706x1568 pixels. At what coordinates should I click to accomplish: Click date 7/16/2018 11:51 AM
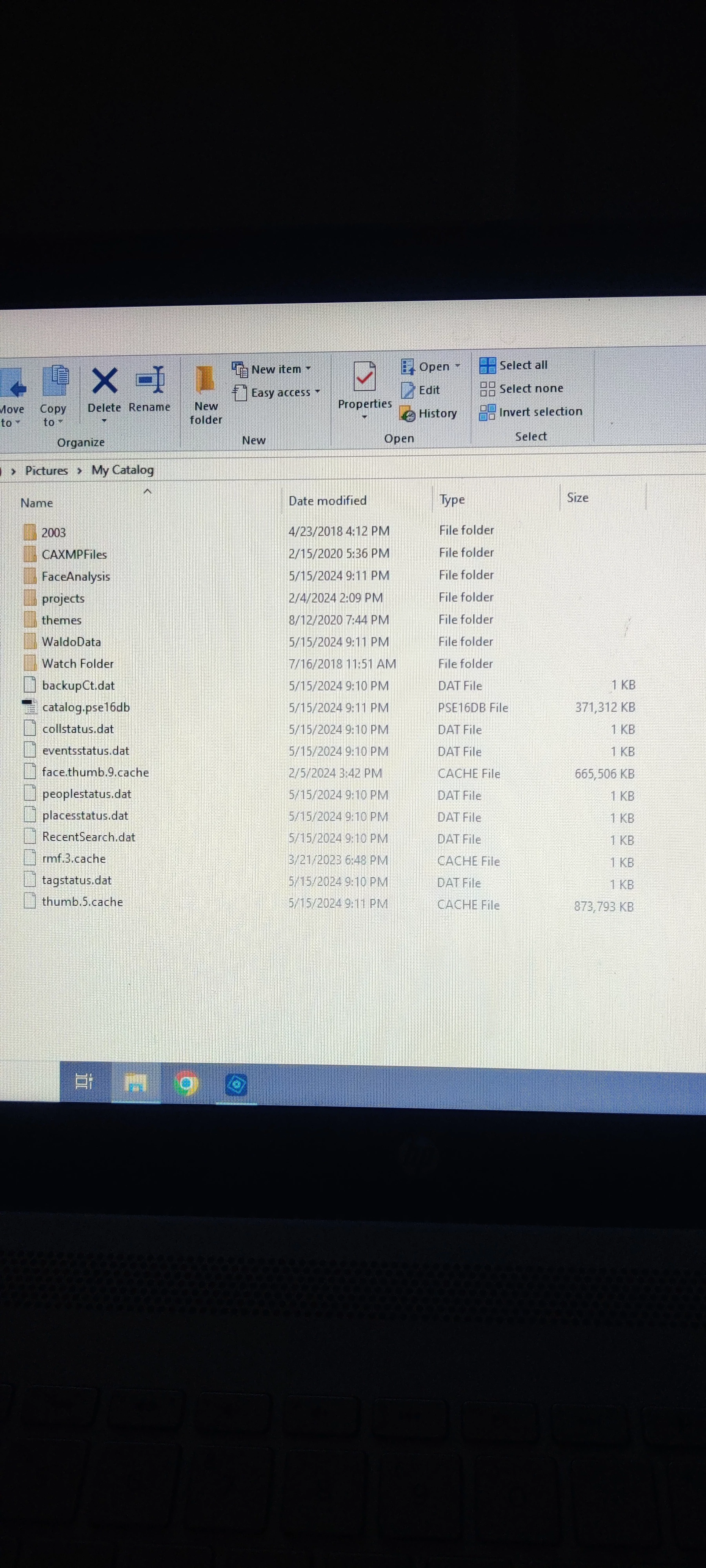click(x=342, y=664)
